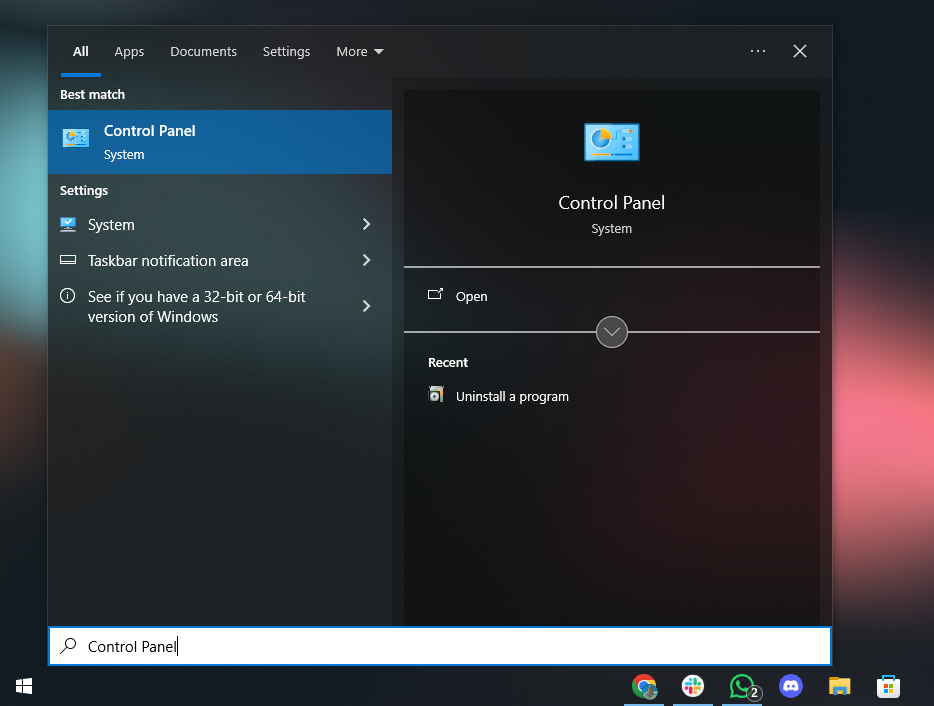The width and height of the screenshot is (934, 706).
Task: Launch Slack from the taskbar
Action: click(693, 686)
